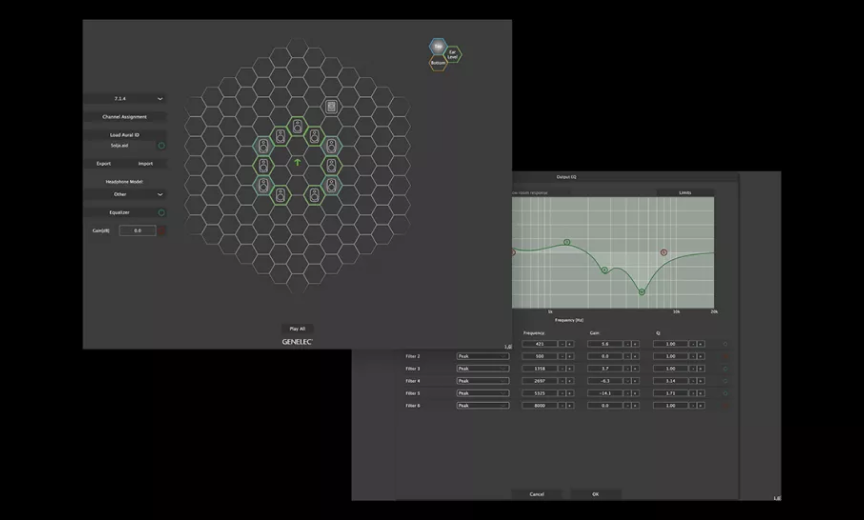
Task: Expand the Headphone Model 'Other' dropdown
Action: point(125,194)
